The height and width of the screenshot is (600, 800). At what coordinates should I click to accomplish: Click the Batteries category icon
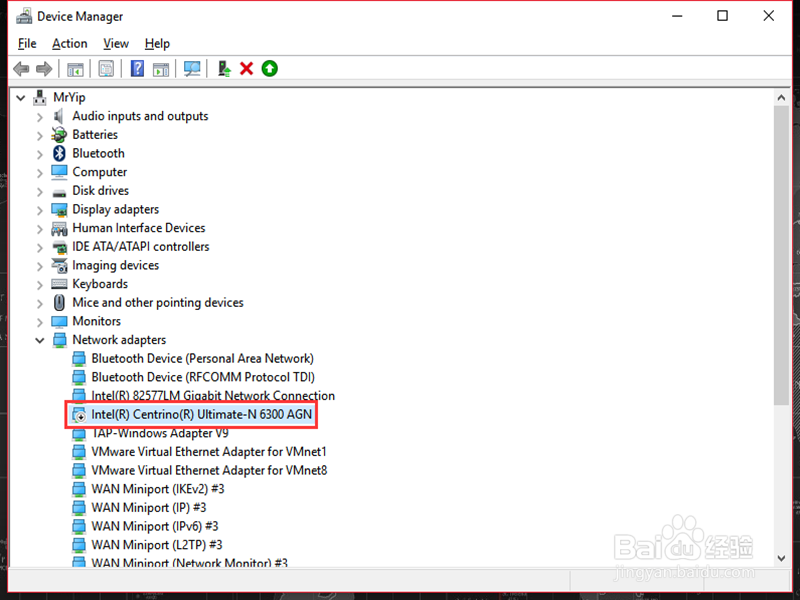coord(59,135)
